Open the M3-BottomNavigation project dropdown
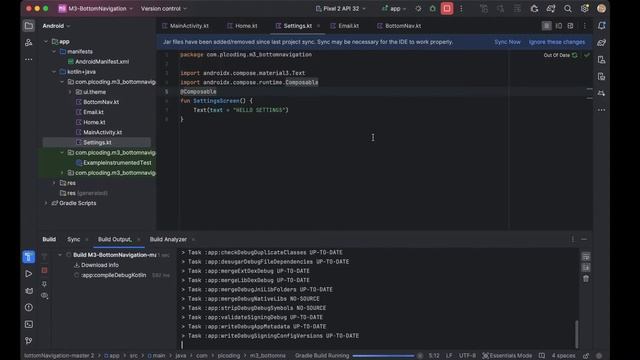 (x=96, y=9)
